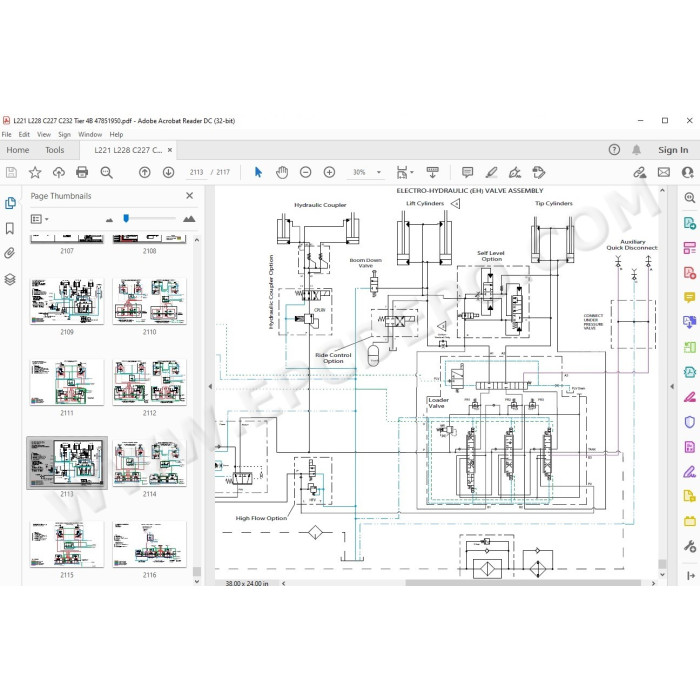The width and height of the screenshot is (700, 700).
Task: Select page 2116 thumbnail
Action: (x=150, y=544)
